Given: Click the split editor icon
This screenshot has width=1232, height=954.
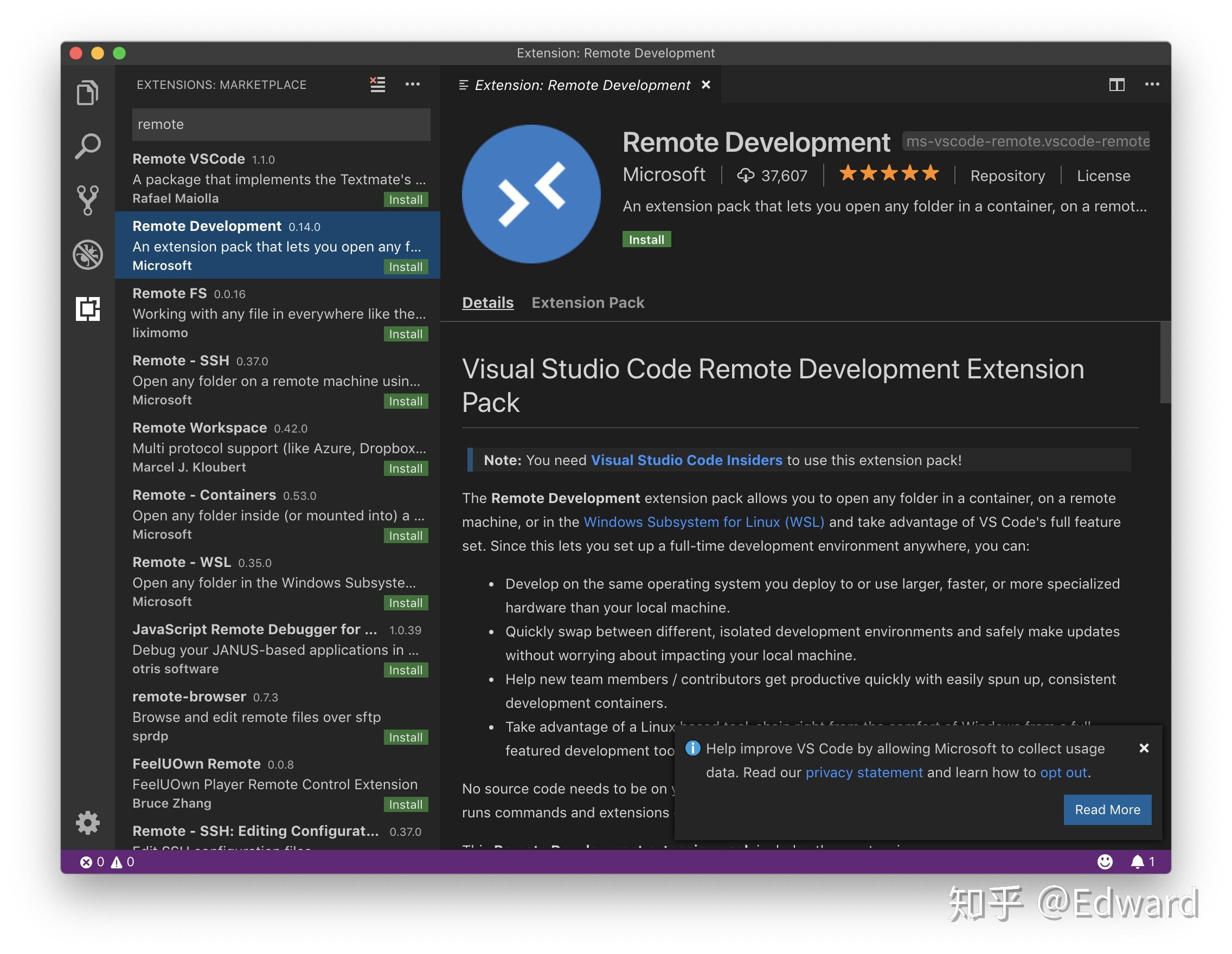Looking at the screenshot, I should point(1118,85).
